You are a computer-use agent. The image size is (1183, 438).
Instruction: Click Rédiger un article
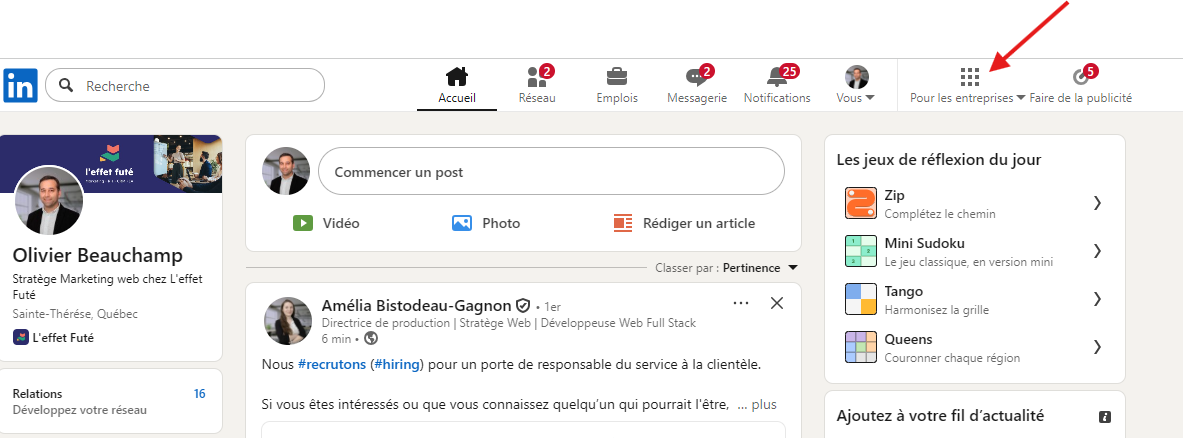684,223
